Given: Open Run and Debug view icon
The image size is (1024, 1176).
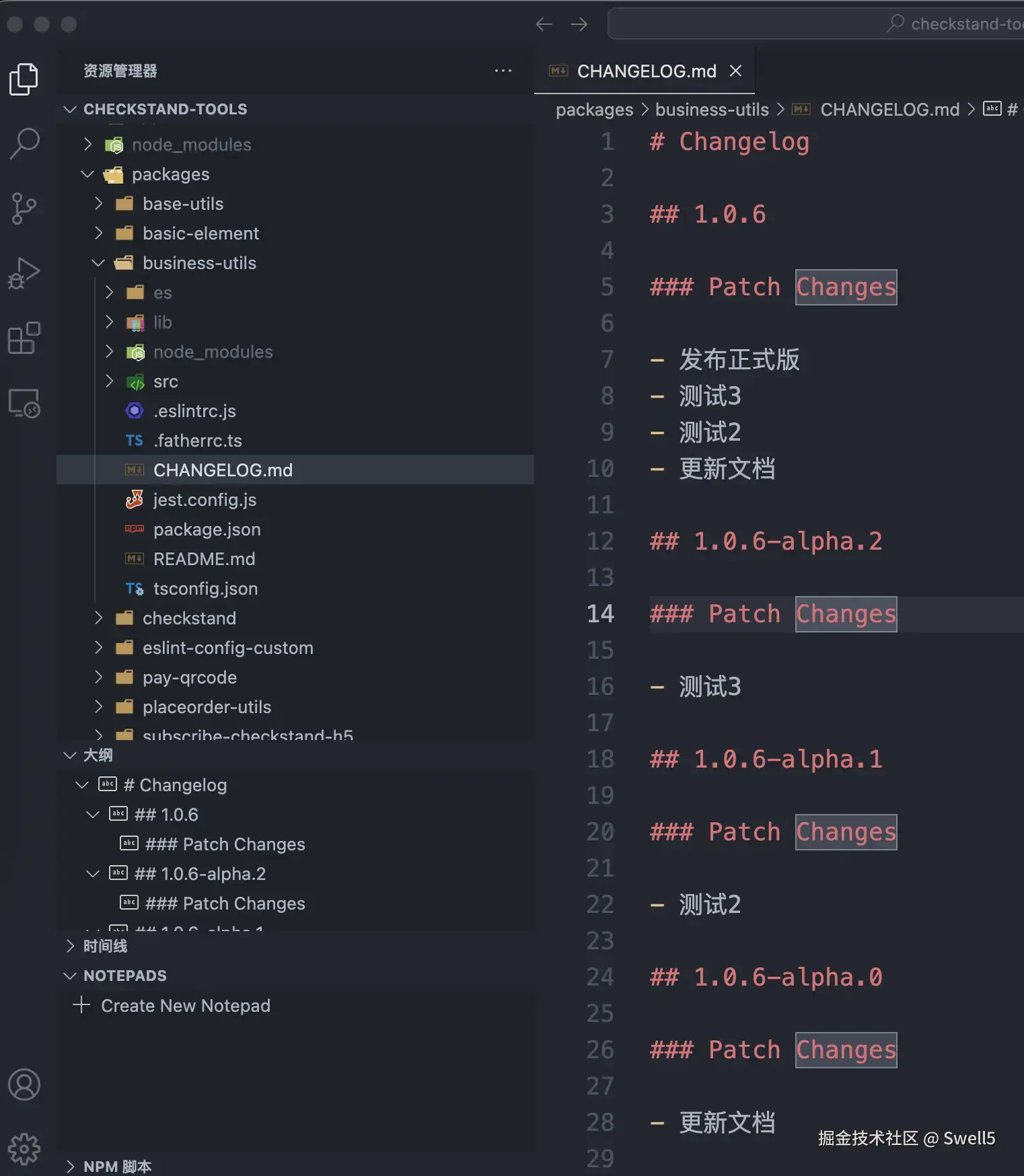Looking at the screenshot, I should (x=24, y=273).
